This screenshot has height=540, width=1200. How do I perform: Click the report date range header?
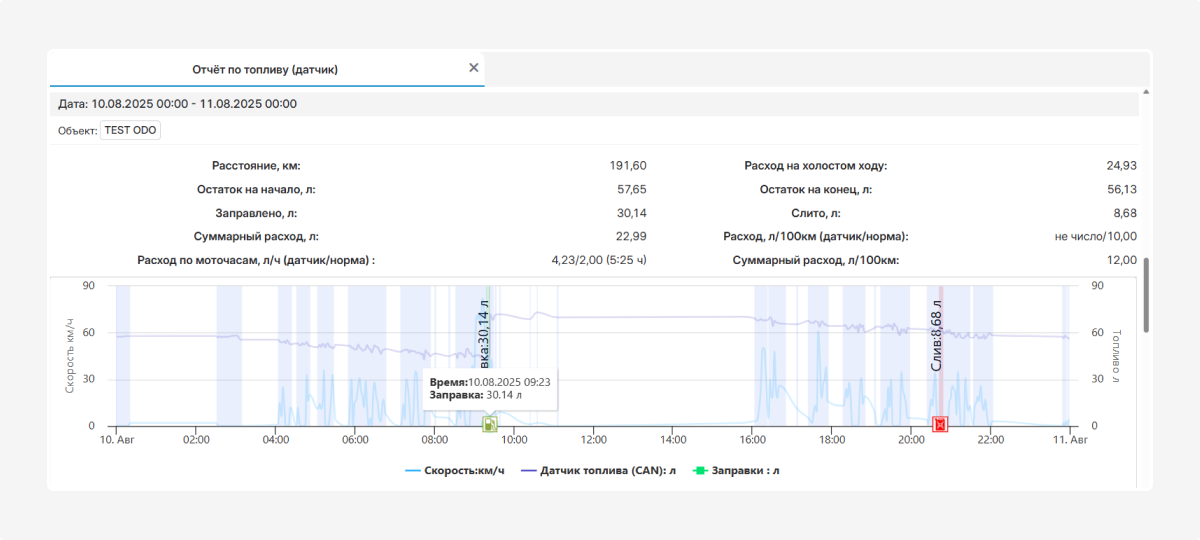[177, 103]
